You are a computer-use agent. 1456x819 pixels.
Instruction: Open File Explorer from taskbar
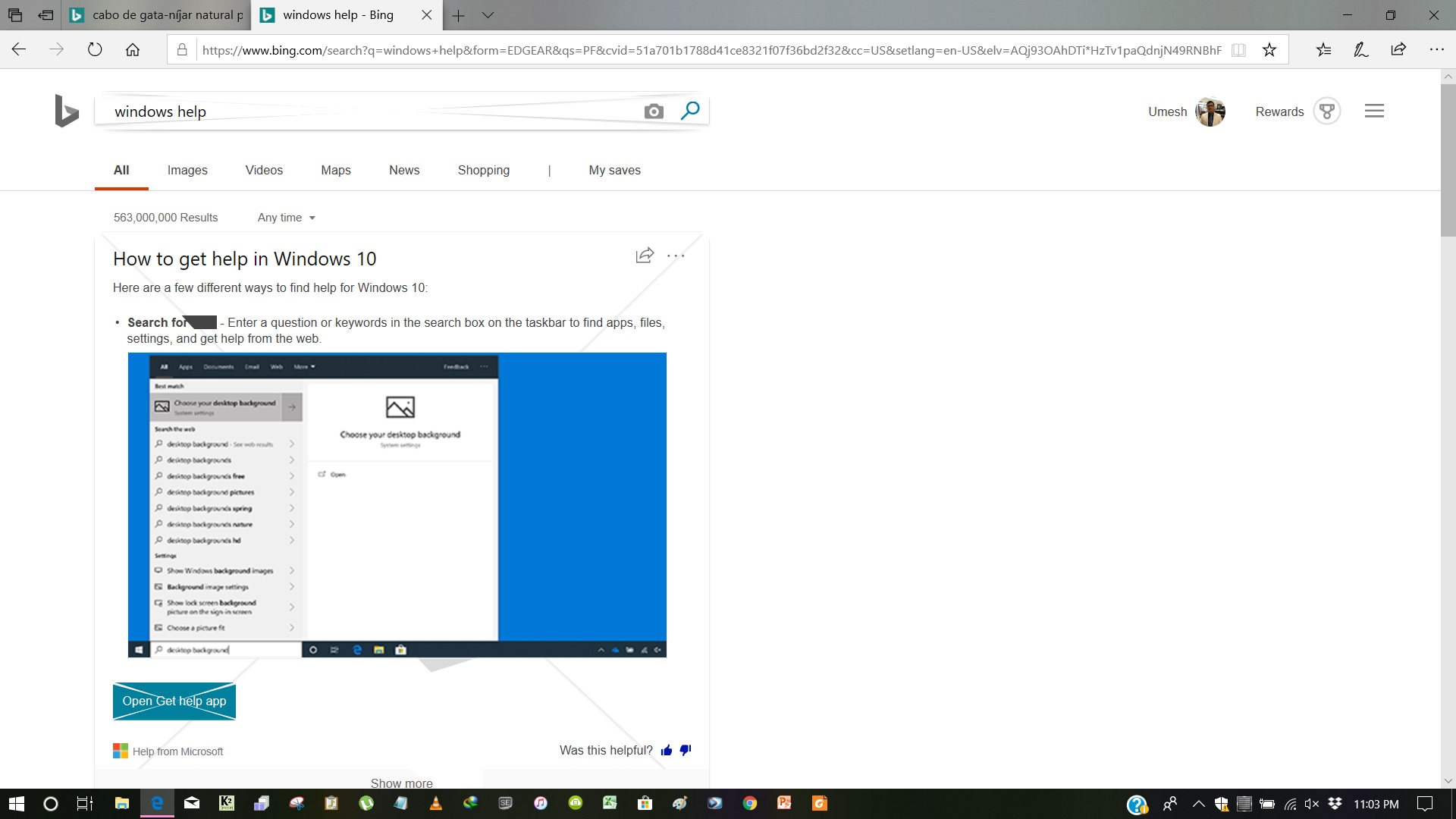pos(121,803)
